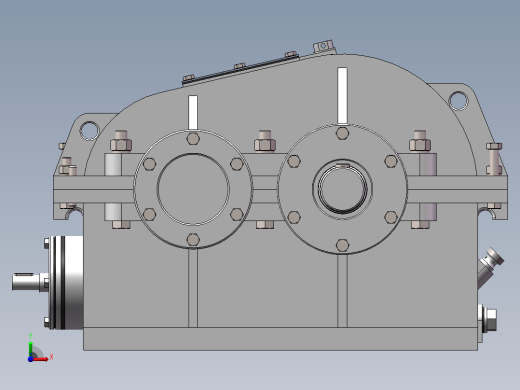Select the bottom bolt of the right bearing cover
Image resolution: width=520 pixels, height=390 pixels.
click(342, 245)
